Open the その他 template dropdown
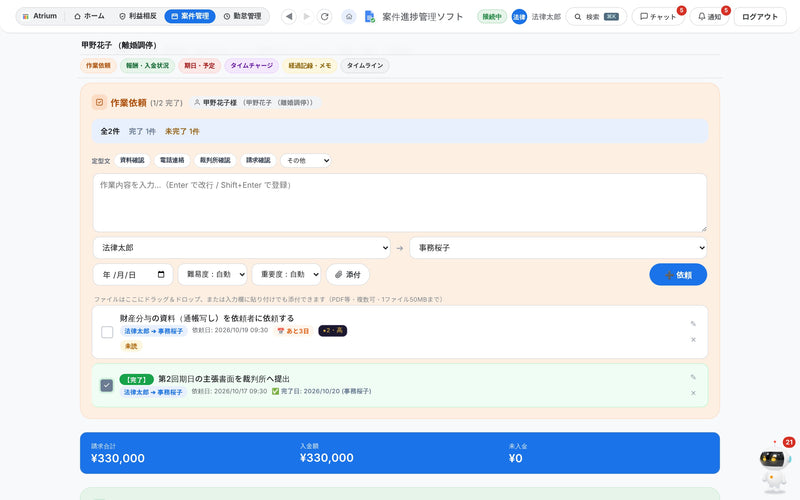The height and width of the screenshot is (500, 800). (306, 160)
